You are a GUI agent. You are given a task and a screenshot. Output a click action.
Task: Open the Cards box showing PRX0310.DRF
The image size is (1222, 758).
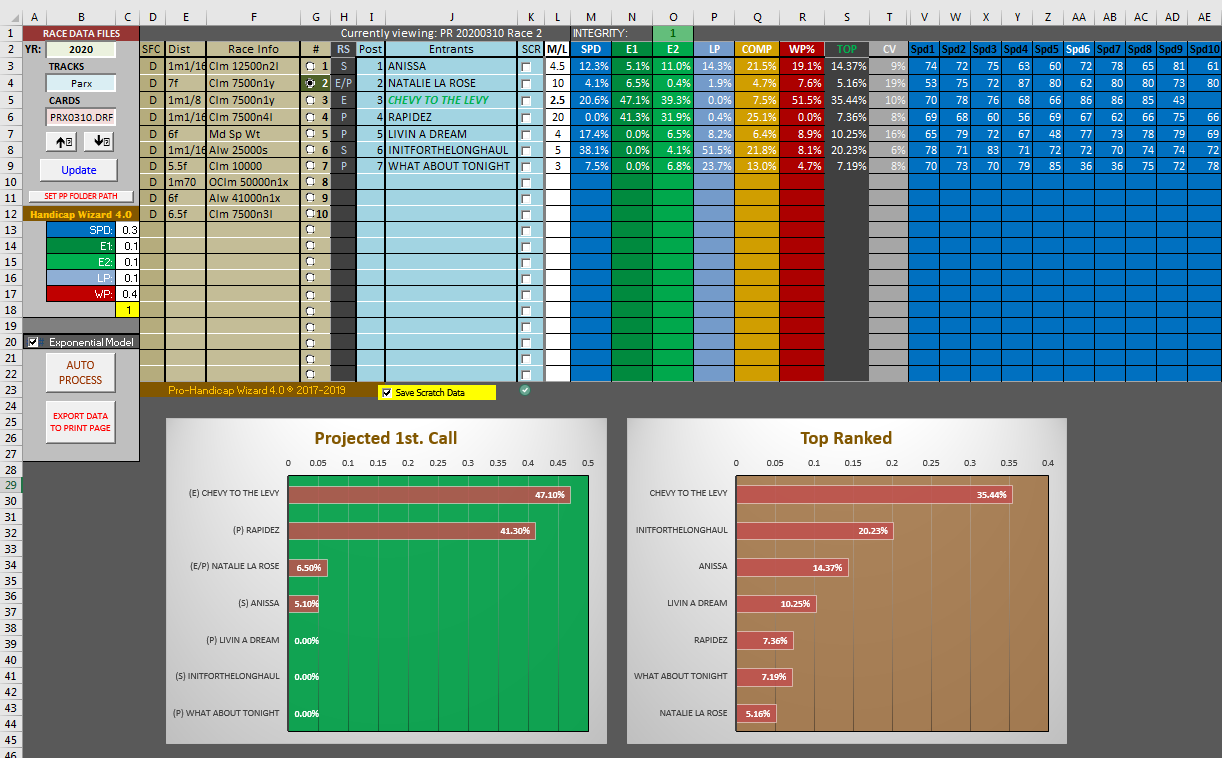pos(80,117)
